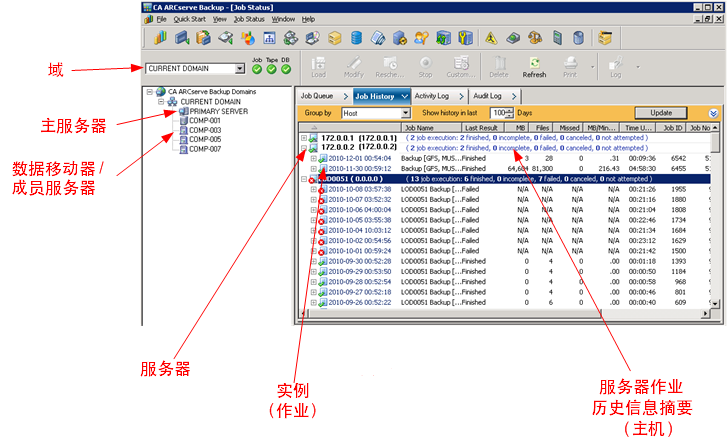Image resolution: width=727 pixels, height=438 pixels.
Task: Click the Tape status green check indicator
Action: [271, 69]
